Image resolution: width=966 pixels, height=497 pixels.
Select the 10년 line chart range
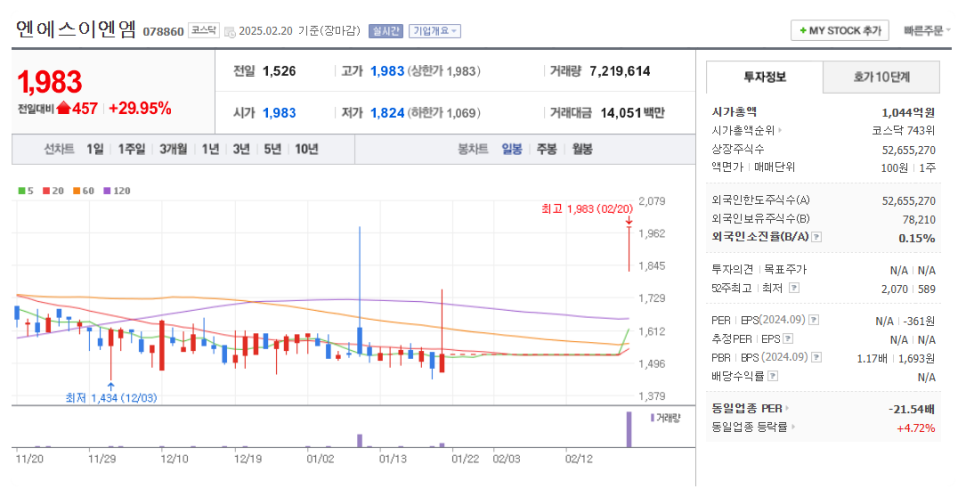tap(306, 149)
